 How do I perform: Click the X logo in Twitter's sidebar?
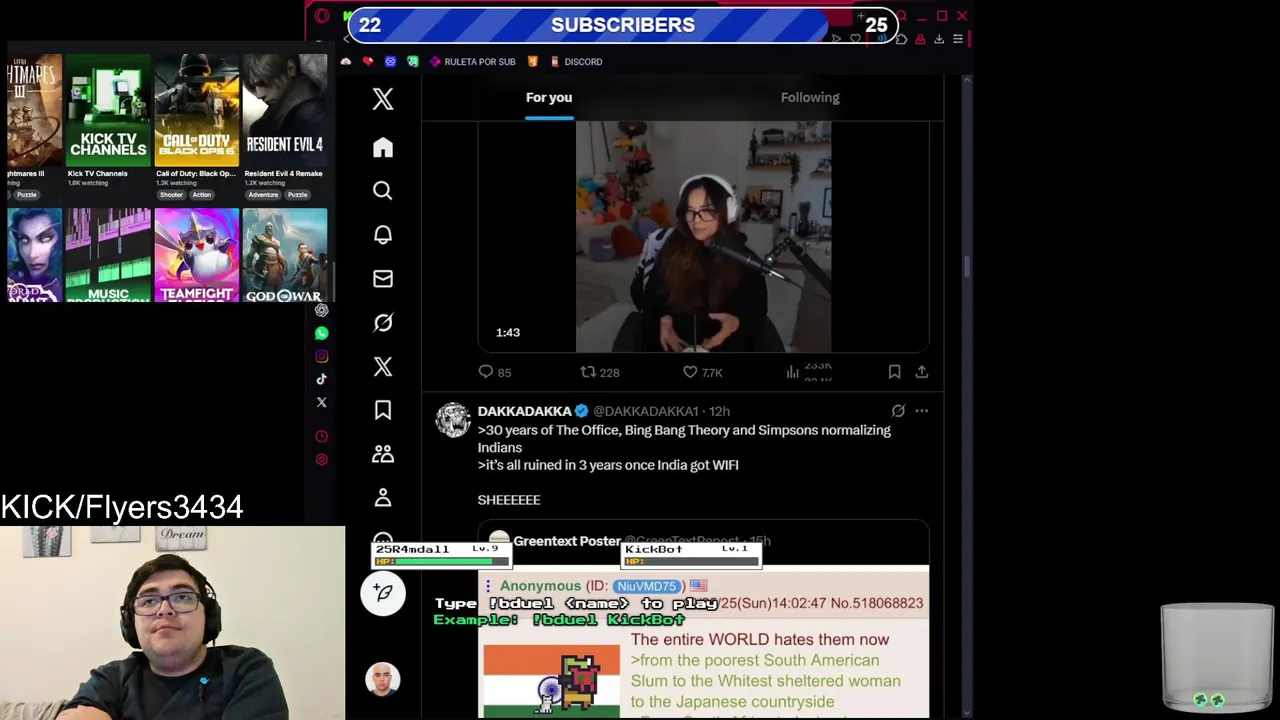point(383,99)
